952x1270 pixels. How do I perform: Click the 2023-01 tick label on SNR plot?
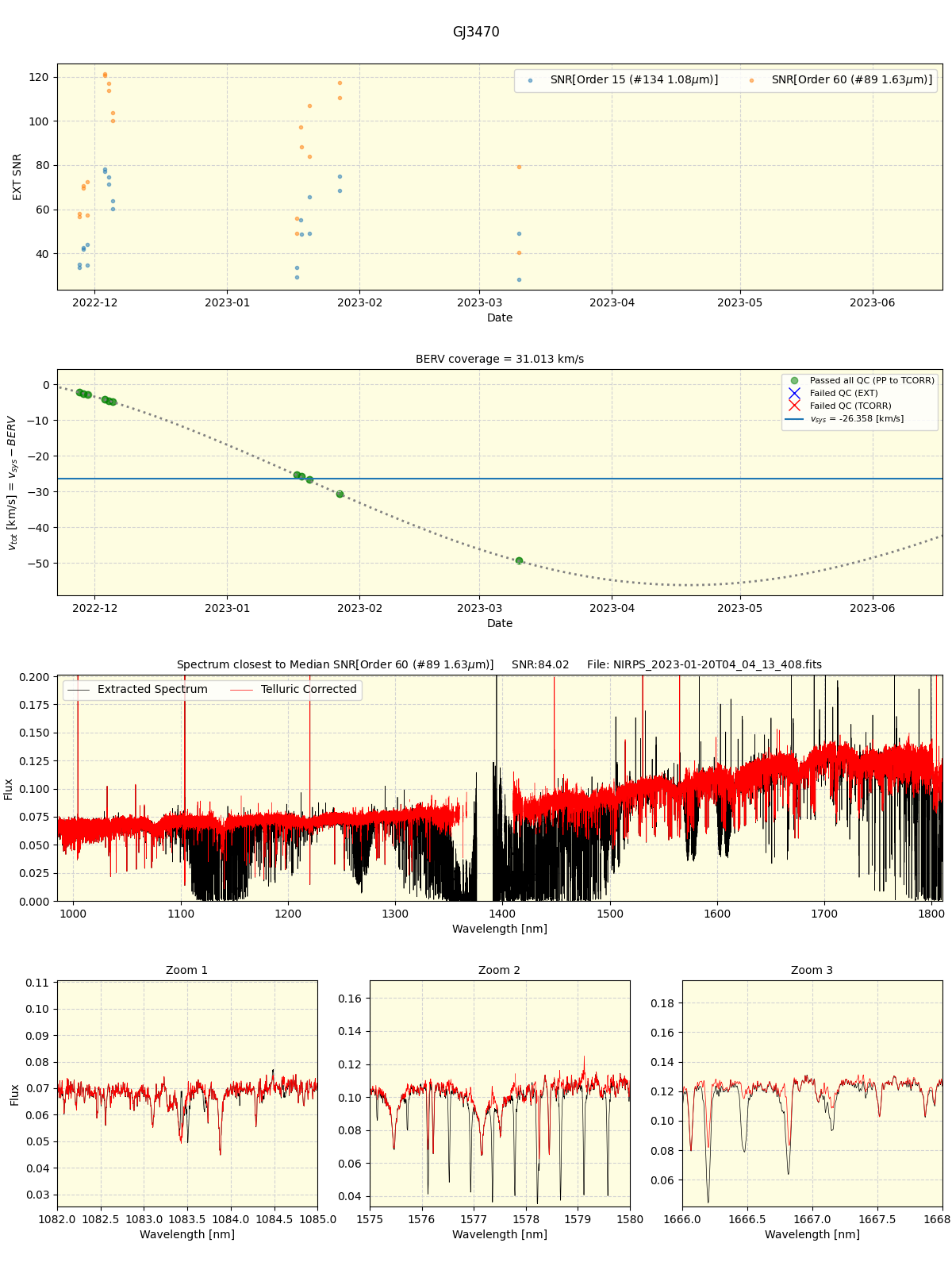(x=228, y=302)
